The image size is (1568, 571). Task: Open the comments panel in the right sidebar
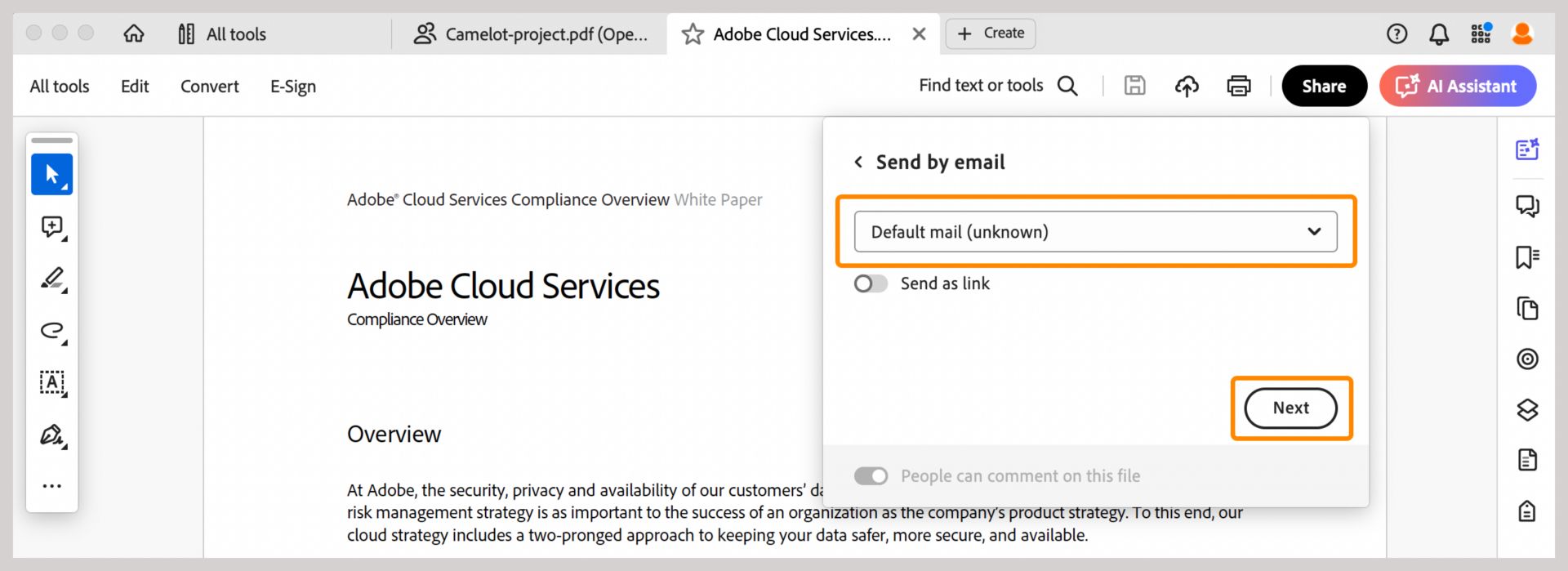1526,205
